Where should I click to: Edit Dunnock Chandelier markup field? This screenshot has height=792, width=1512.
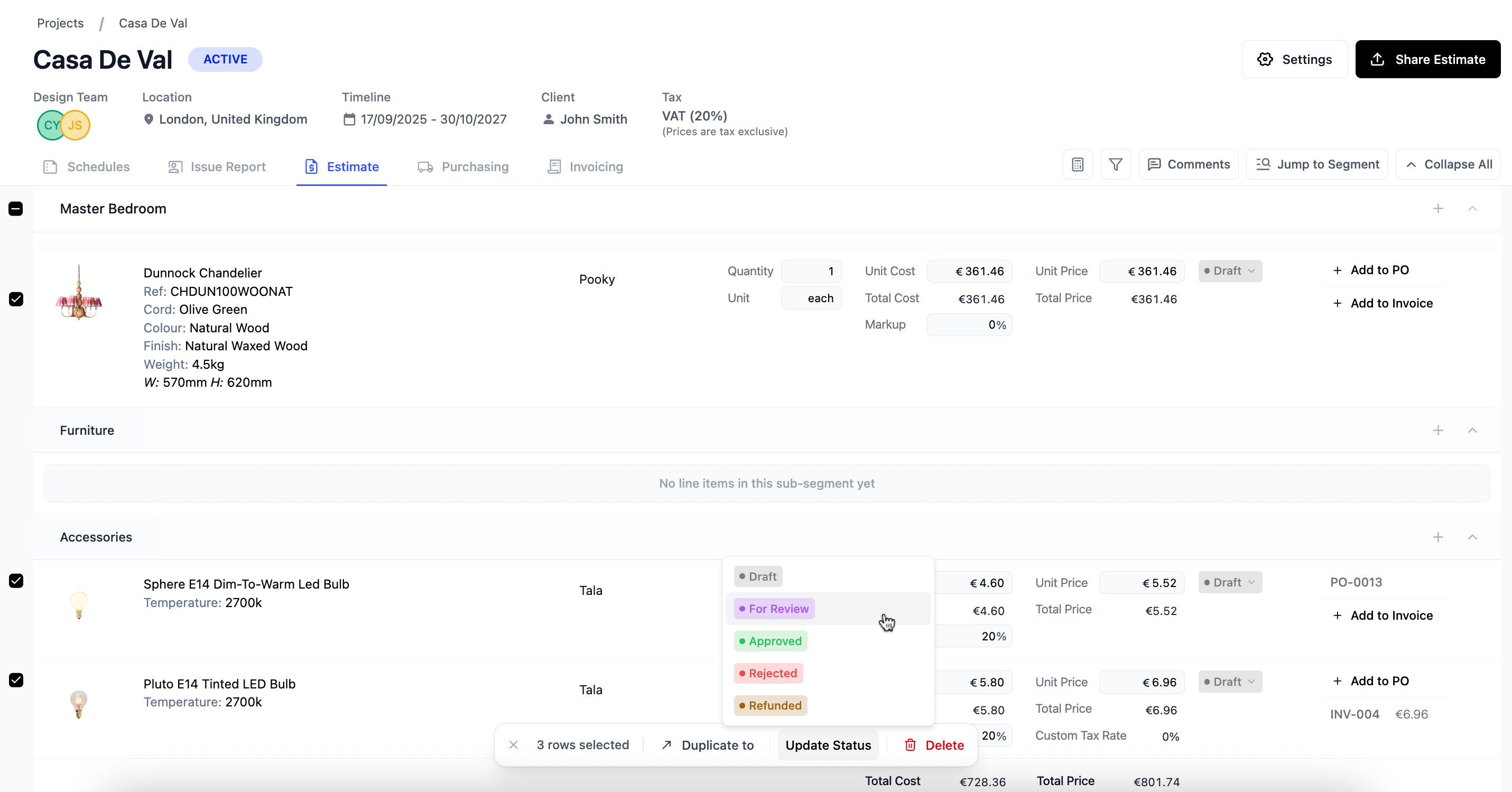(970, 325)
